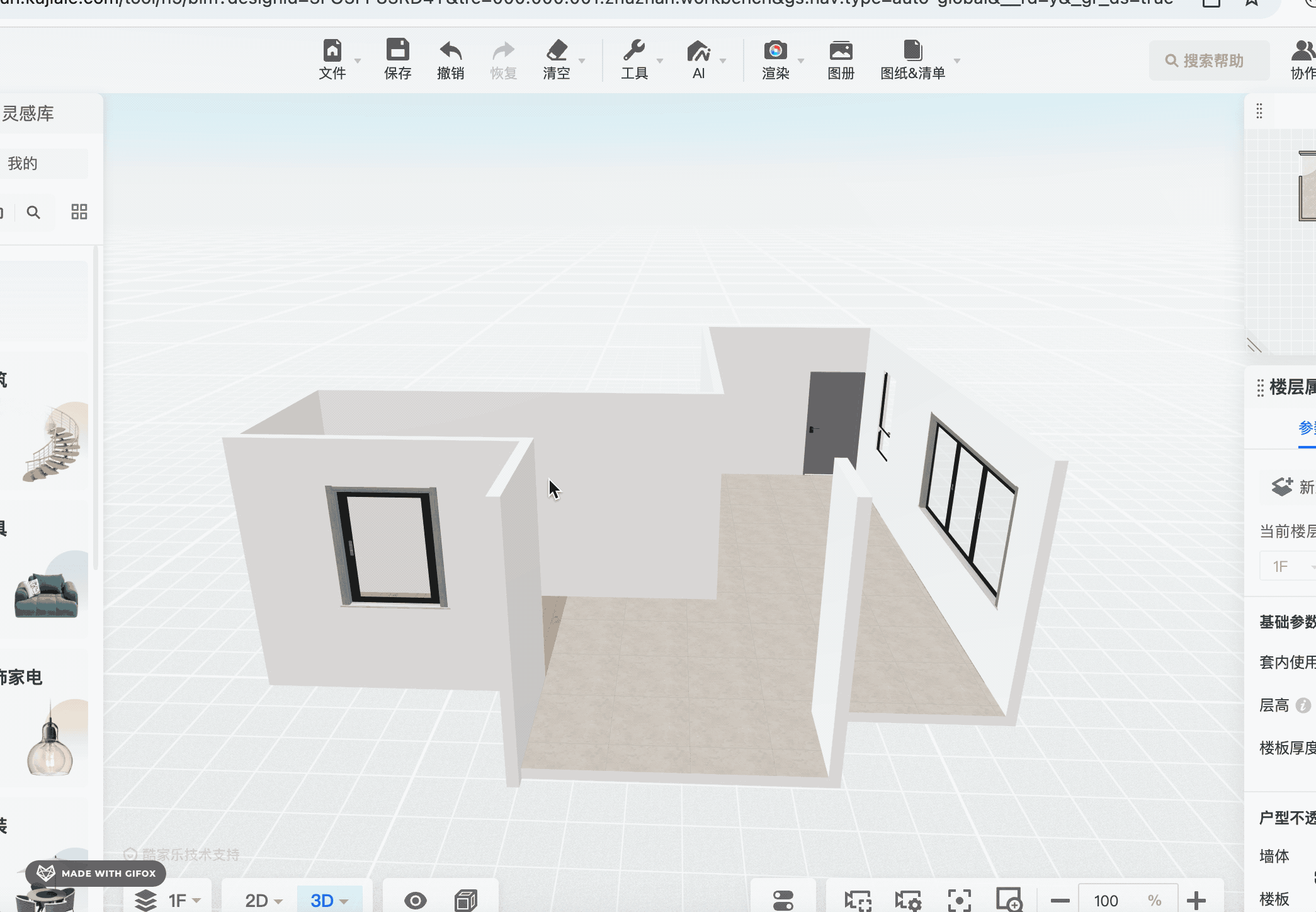Open the 文件 file menu icon
This screenshot has height=912, width=1316.
point(332,50)
